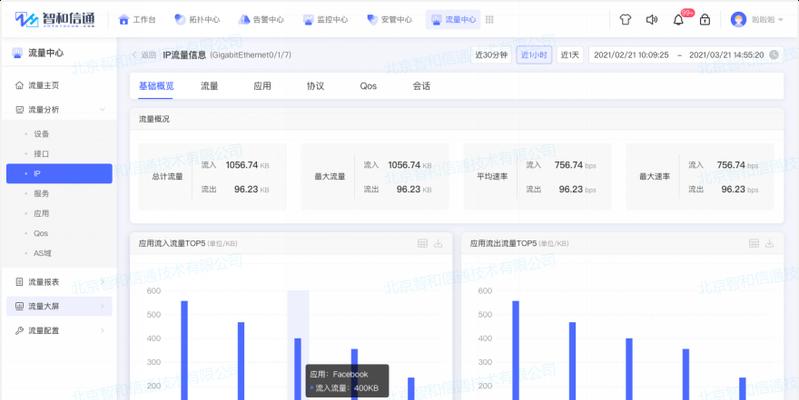Click the 流量中心 sidebar header icon
The width and height of the screenshot is (799, 400).
pyautogui.click(x=17, y=53)
